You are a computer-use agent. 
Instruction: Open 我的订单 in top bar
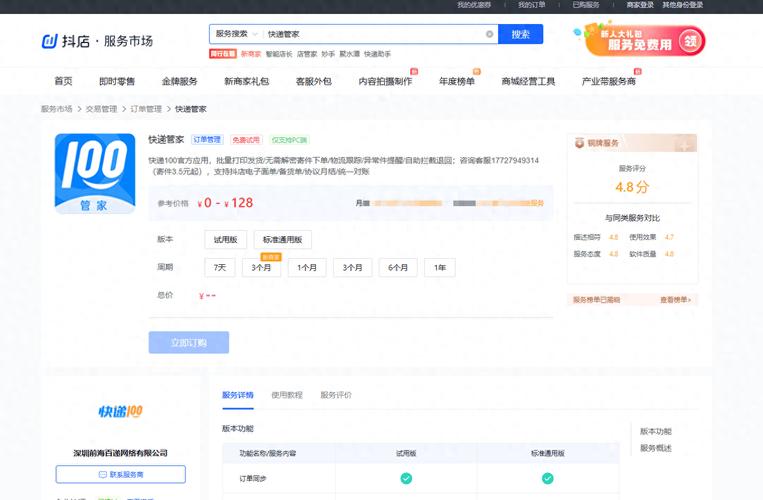pyautogui.click(x=531, y=5)
